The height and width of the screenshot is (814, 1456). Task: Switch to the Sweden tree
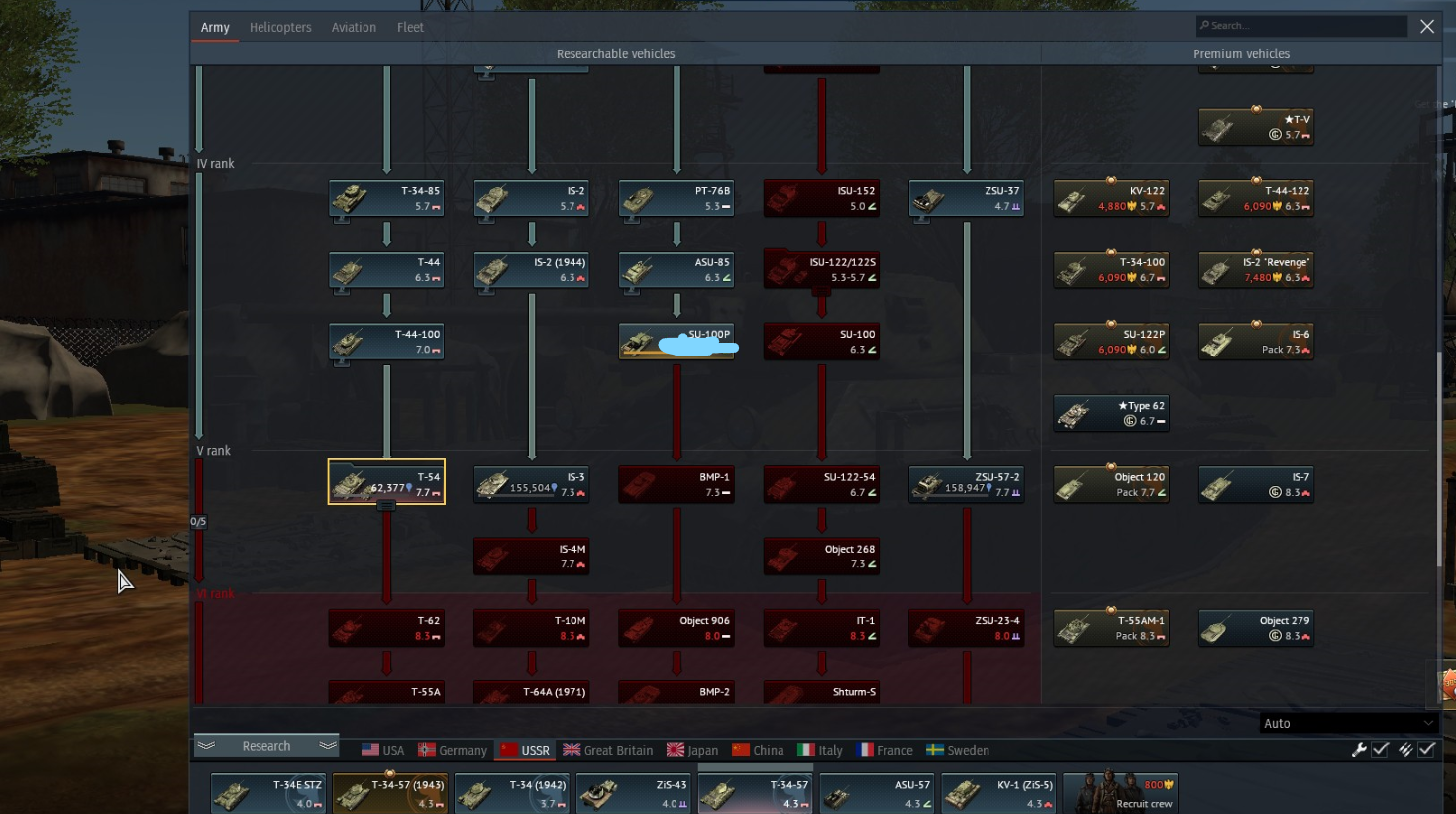(x=958, y=750)
